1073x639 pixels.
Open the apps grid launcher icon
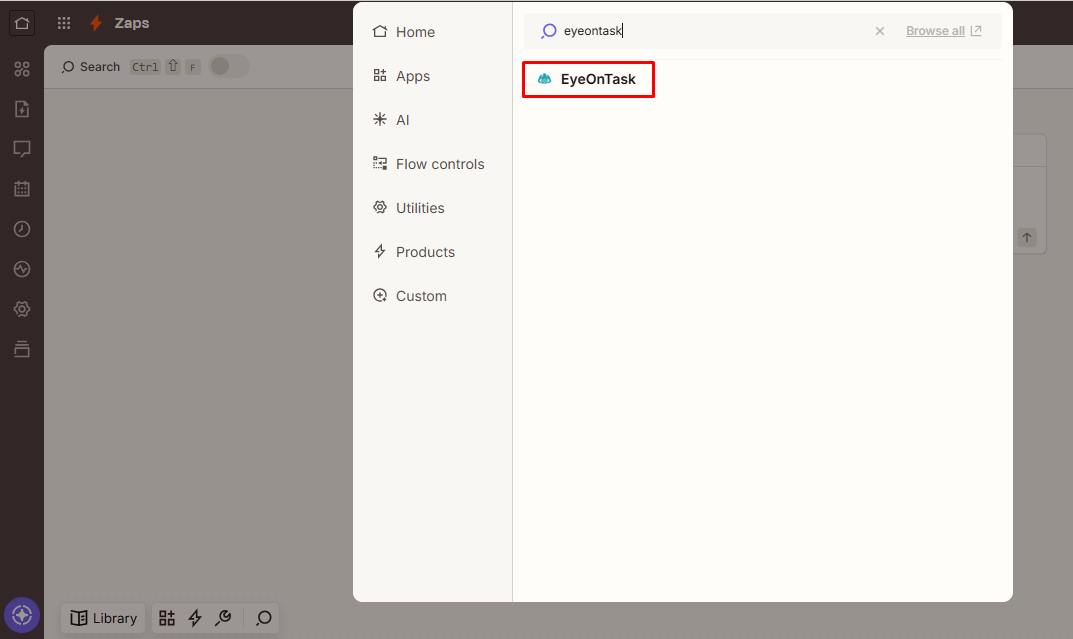tap(64, 23)
